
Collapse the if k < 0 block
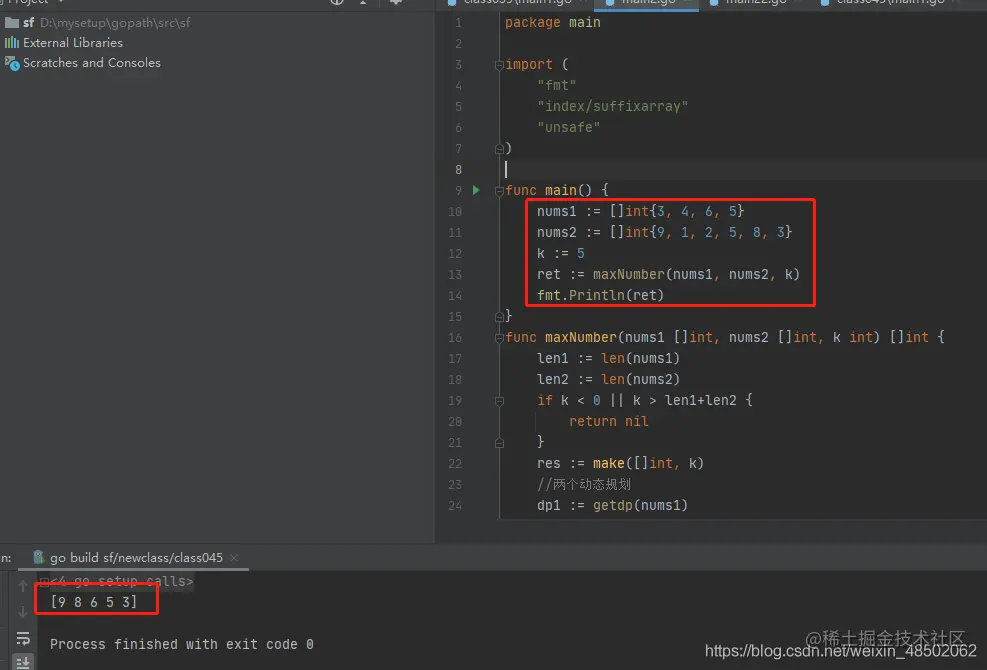click(x=499, y=401)
